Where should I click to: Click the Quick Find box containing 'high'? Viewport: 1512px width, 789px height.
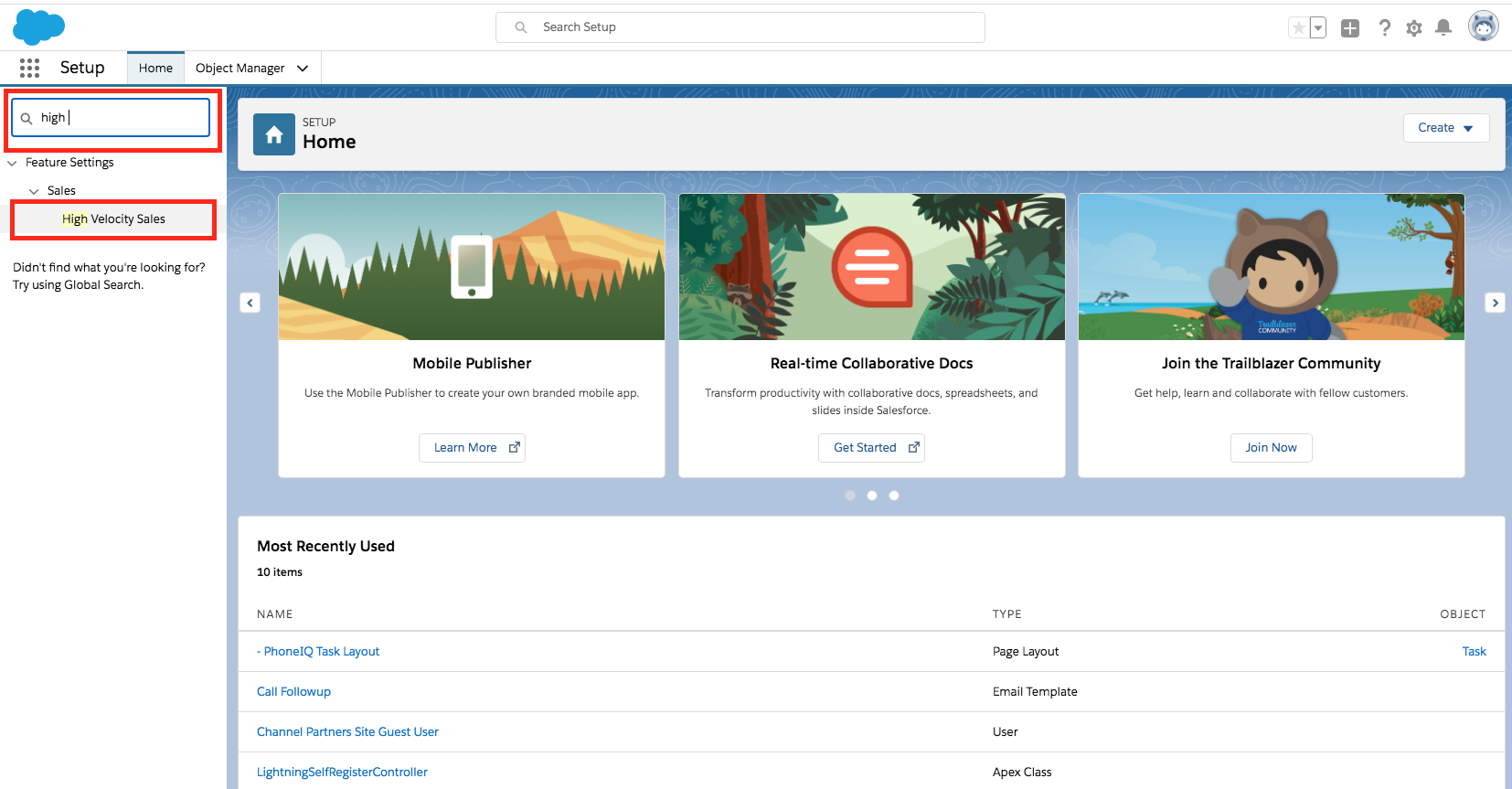coord(111,118)
